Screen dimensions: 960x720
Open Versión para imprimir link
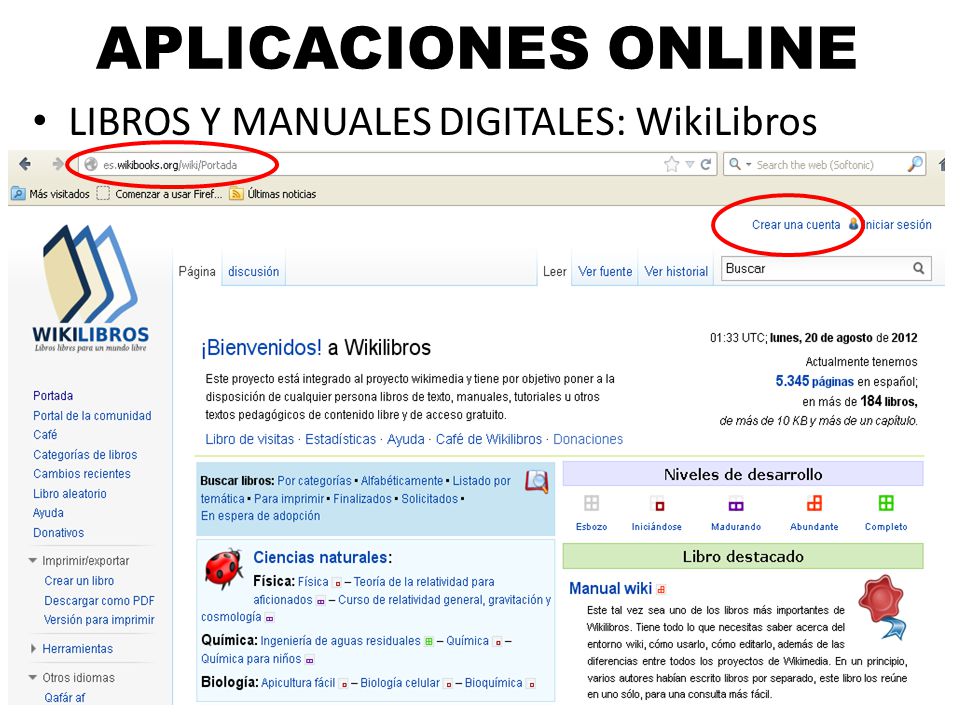[x=99, y=620]
